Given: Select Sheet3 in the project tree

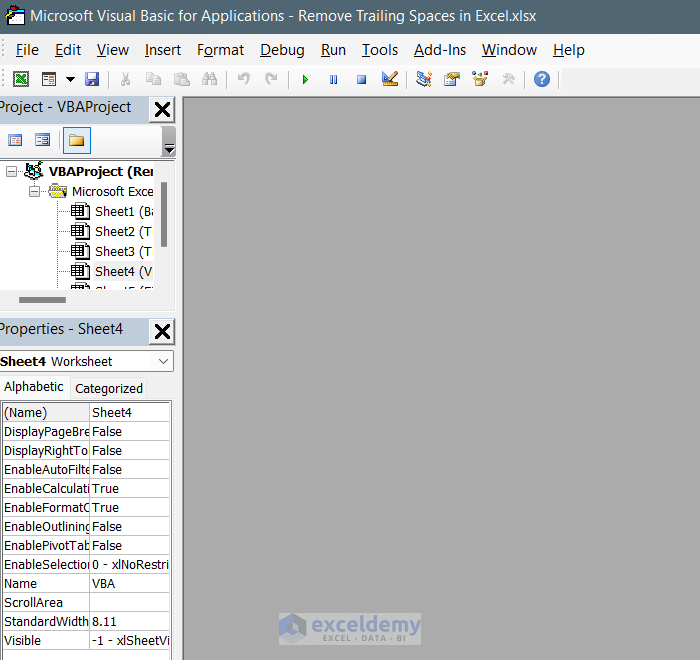Looking at the screenshot, I should point(124,252).
